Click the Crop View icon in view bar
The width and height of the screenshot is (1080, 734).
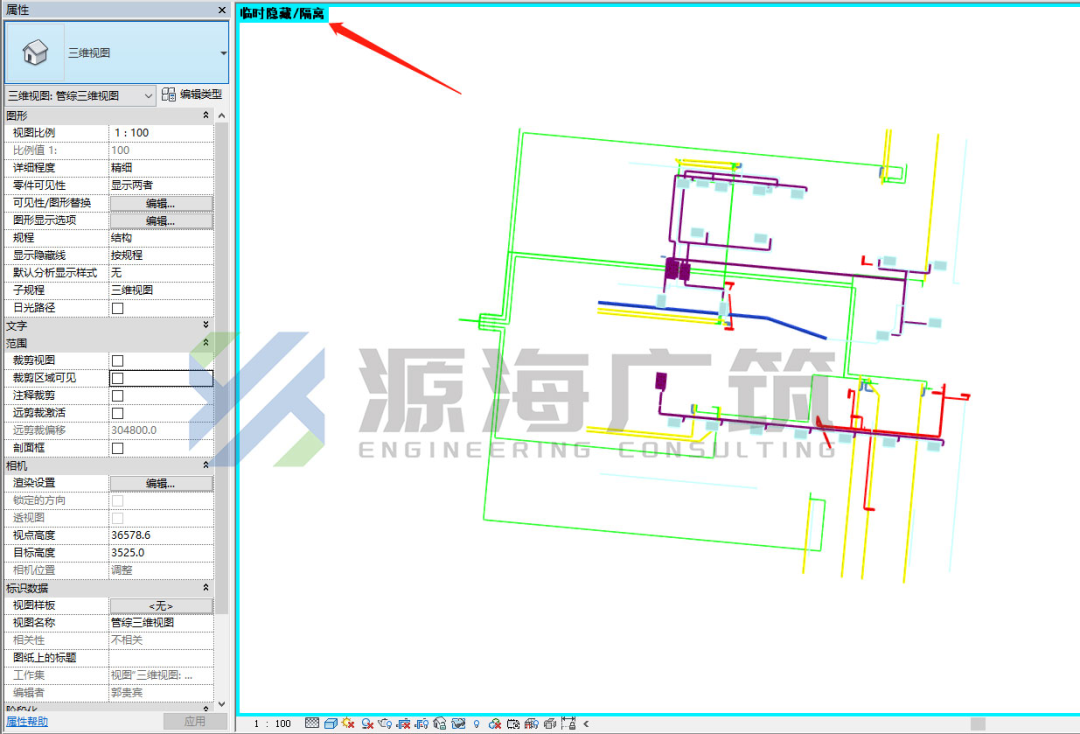point(404,724)
